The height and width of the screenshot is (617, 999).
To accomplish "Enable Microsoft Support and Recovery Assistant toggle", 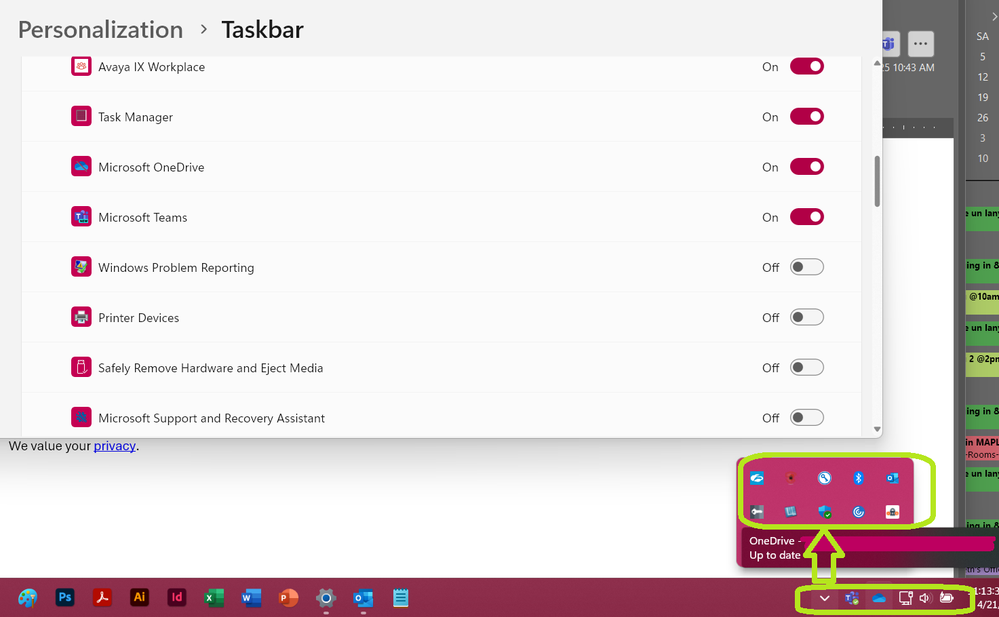I will (807, 417).
